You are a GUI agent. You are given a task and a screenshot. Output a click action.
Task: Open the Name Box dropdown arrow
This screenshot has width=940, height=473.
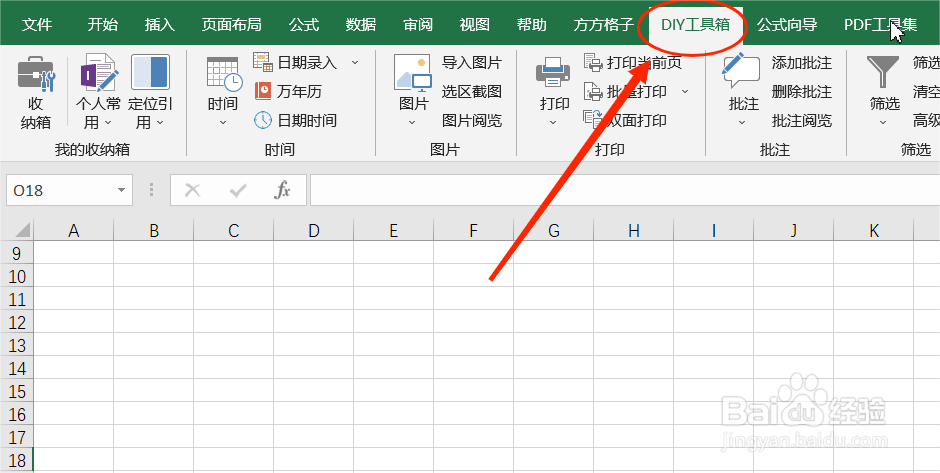[x=122, y=191]
